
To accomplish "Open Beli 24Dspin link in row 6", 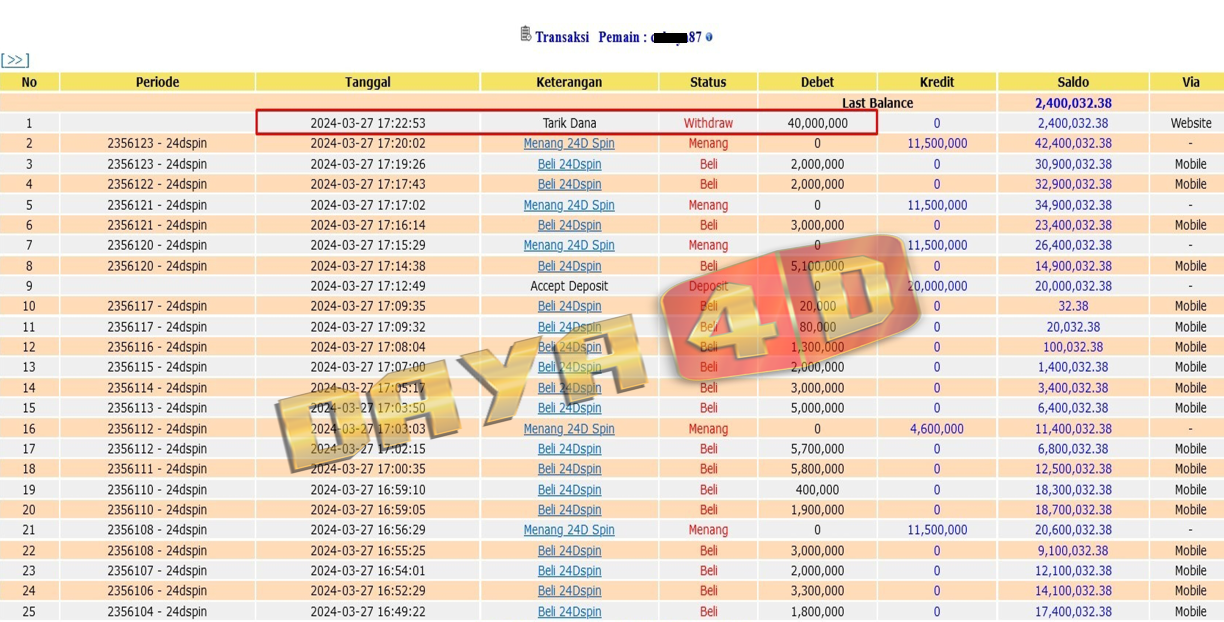I will pos(569,225).
